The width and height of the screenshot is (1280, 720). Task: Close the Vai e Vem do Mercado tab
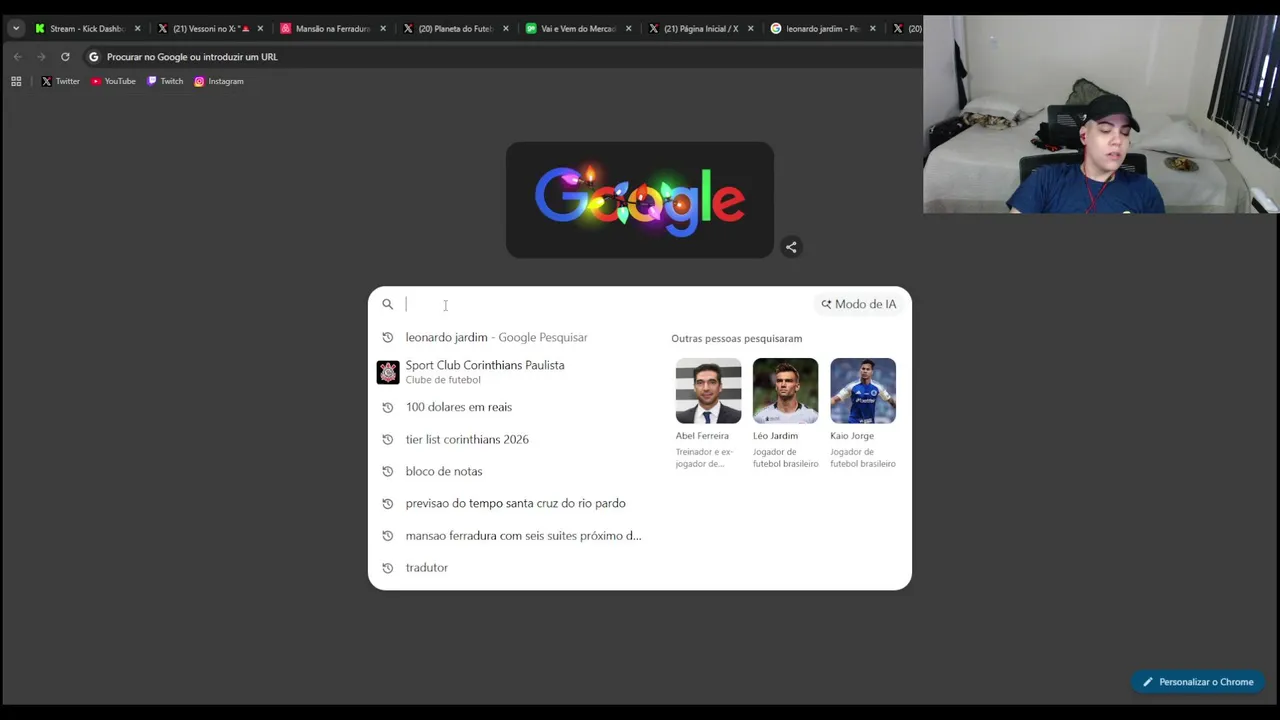pyautogui.click(x=628, y=28)
